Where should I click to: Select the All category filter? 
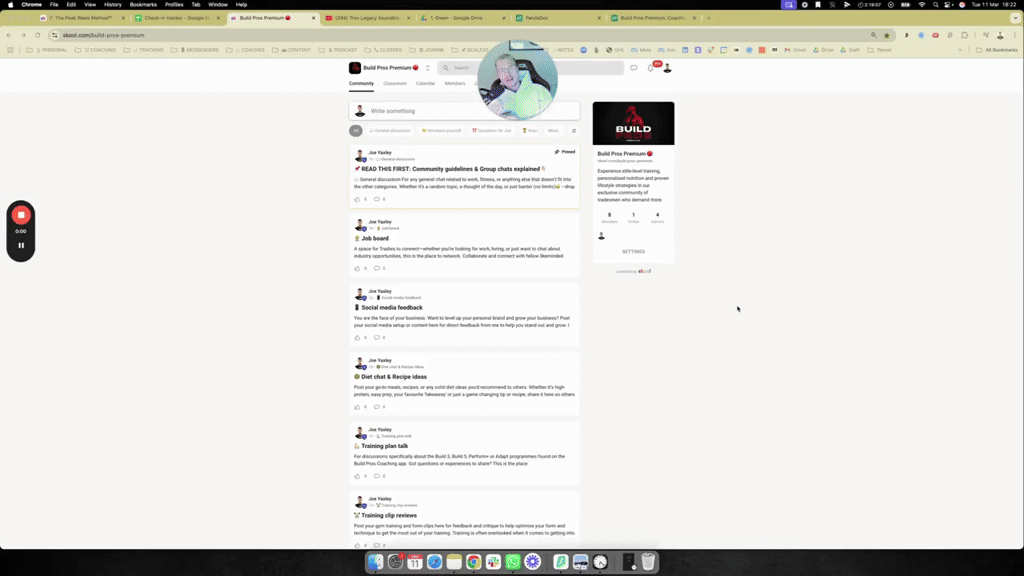pyautogui.click(x=356, y=131)
